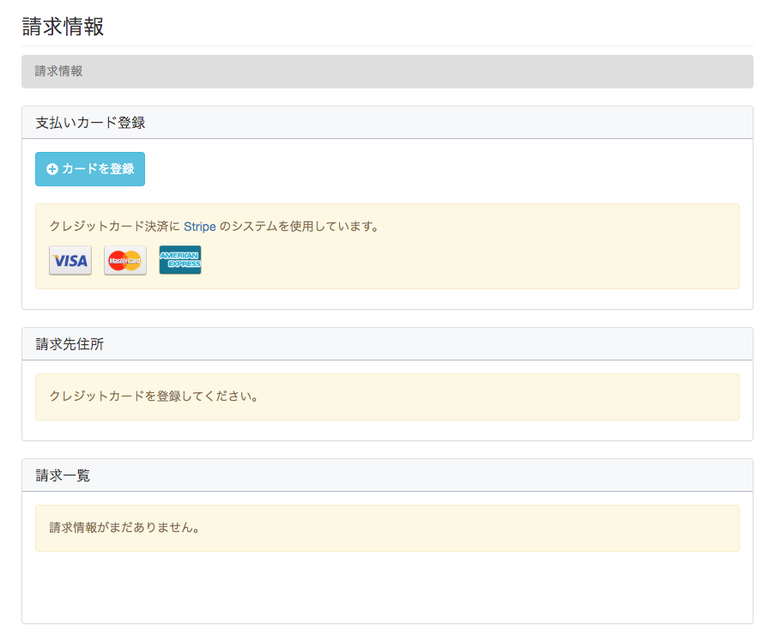
Task: Click the text クレジットカード決済に before Stripe
Action: 114,227
